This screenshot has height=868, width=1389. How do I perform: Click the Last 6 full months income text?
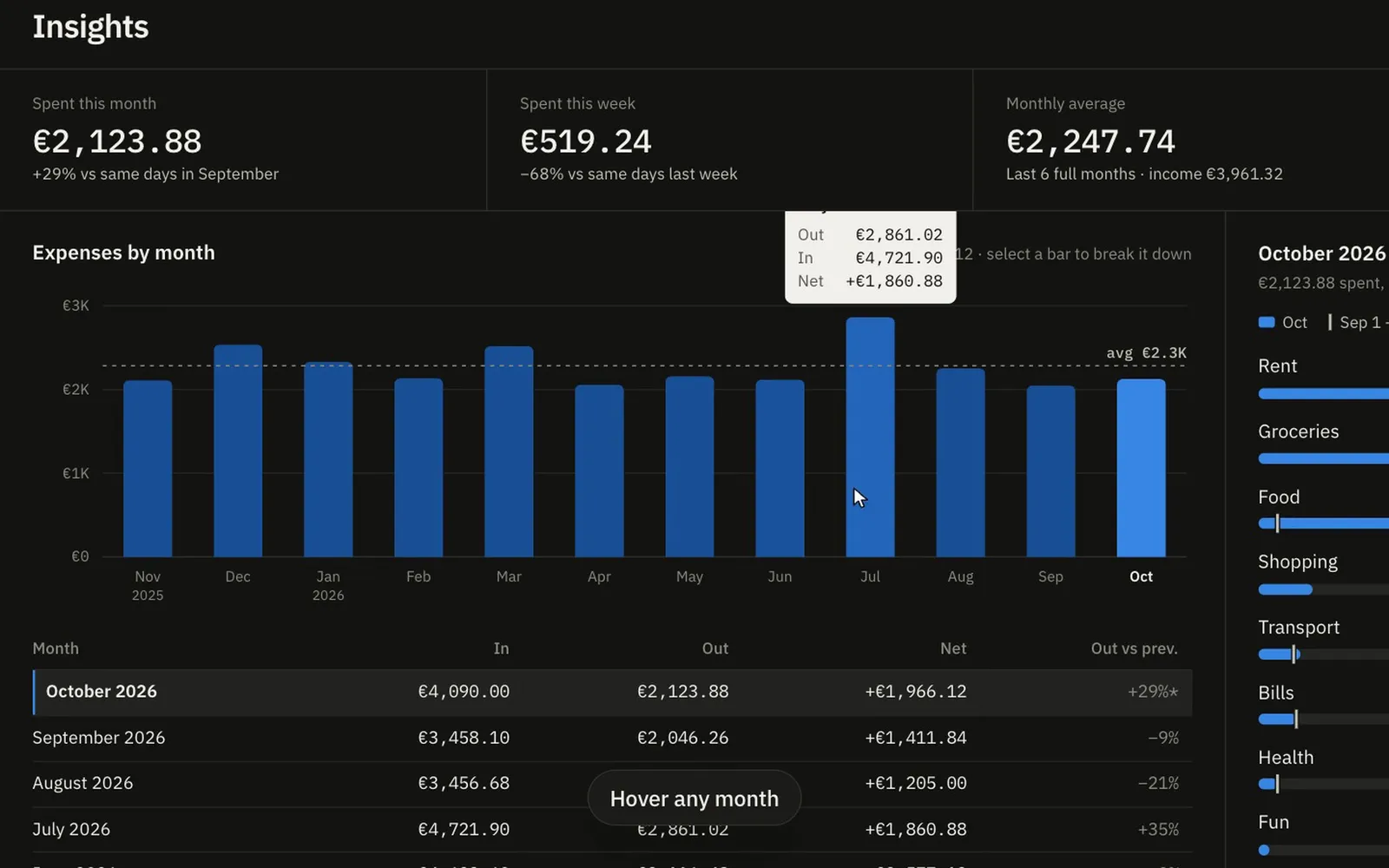[1144, 174]
